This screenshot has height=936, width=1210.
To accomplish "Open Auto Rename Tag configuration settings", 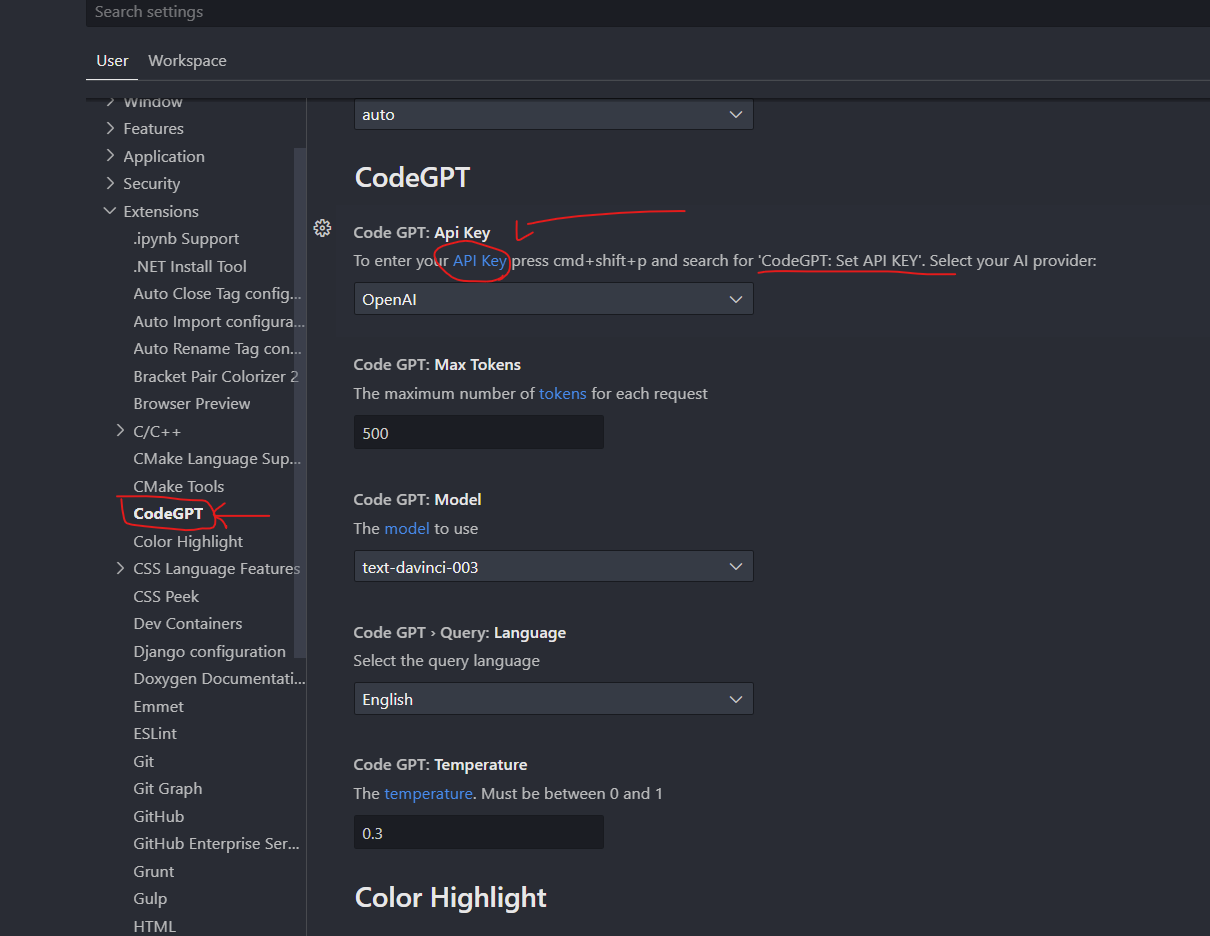I will coord(217,348).
